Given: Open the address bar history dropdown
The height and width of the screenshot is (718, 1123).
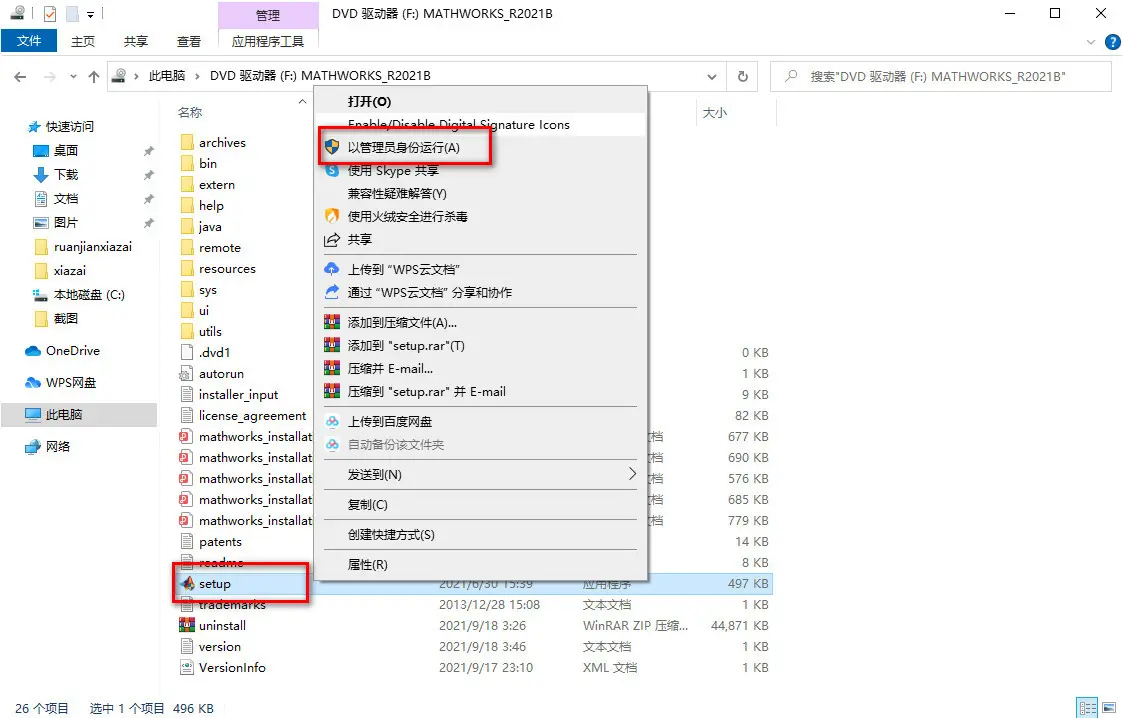Looking at the screenshot, I should (x=711, y=77).
